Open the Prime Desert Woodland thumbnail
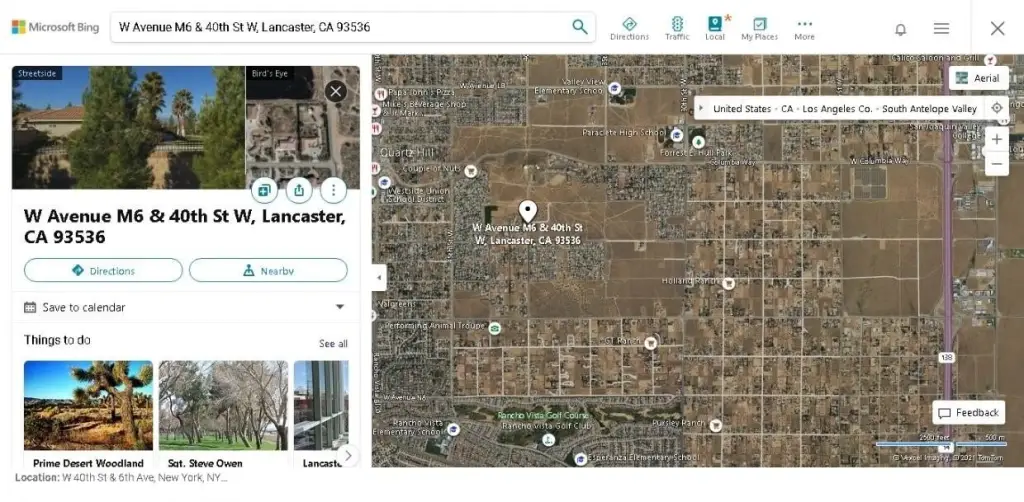 pyautogui.click(x=88, y=406)
